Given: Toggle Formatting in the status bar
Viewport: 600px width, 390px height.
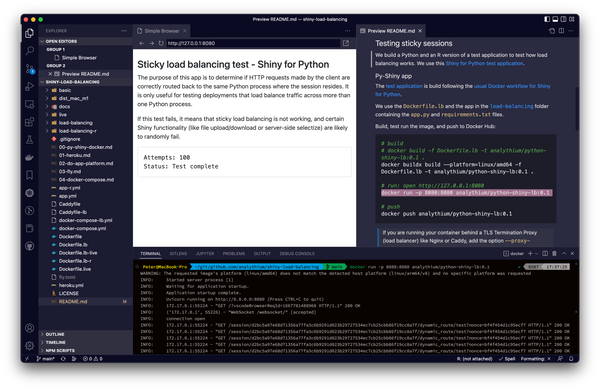Looking at the screenshot, I should [536, 359].
